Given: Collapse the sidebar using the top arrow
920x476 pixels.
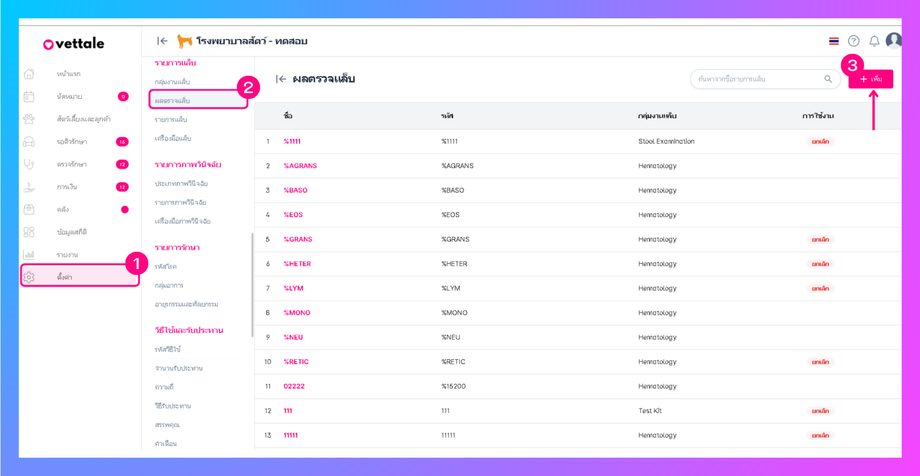Looking at the screenshot, I should [162, 41].
